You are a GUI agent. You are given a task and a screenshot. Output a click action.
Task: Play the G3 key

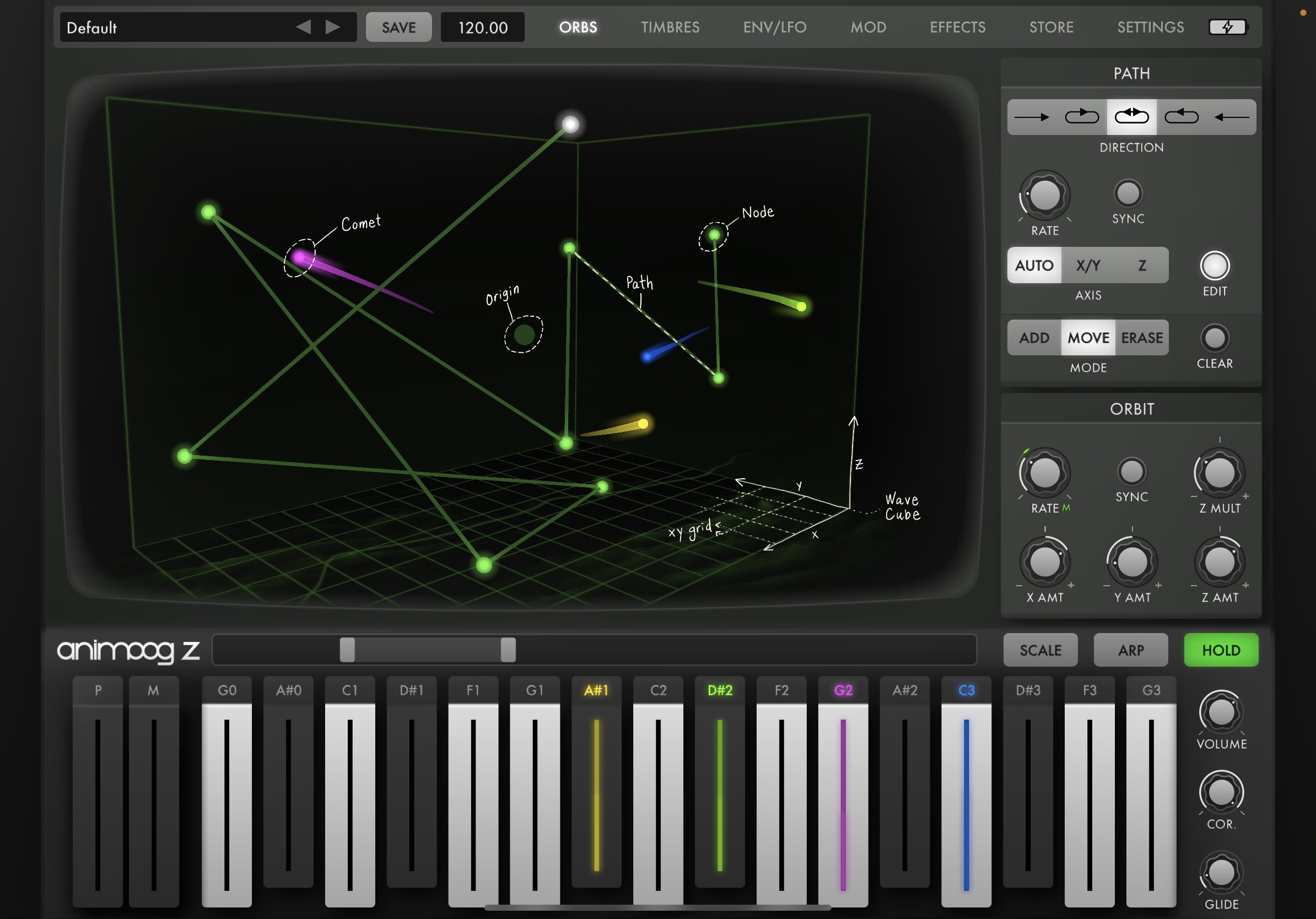coord(1151,791)
